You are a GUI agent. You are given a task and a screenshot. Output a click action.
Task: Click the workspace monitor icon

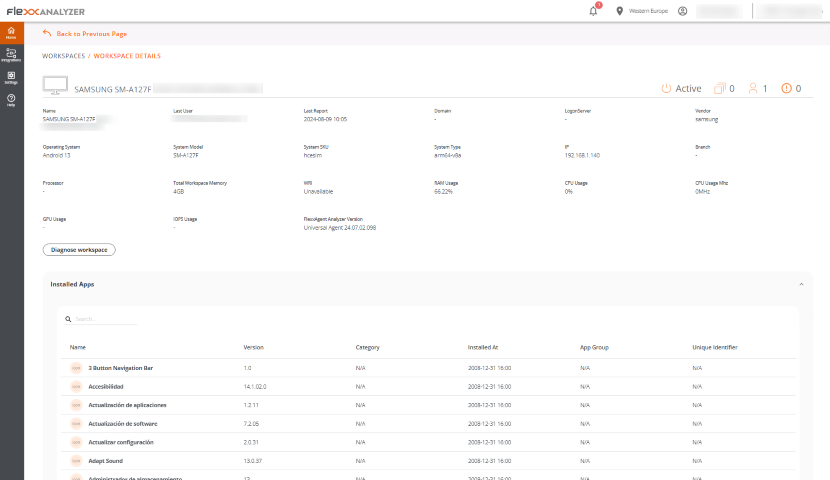(x=55, y=86)
